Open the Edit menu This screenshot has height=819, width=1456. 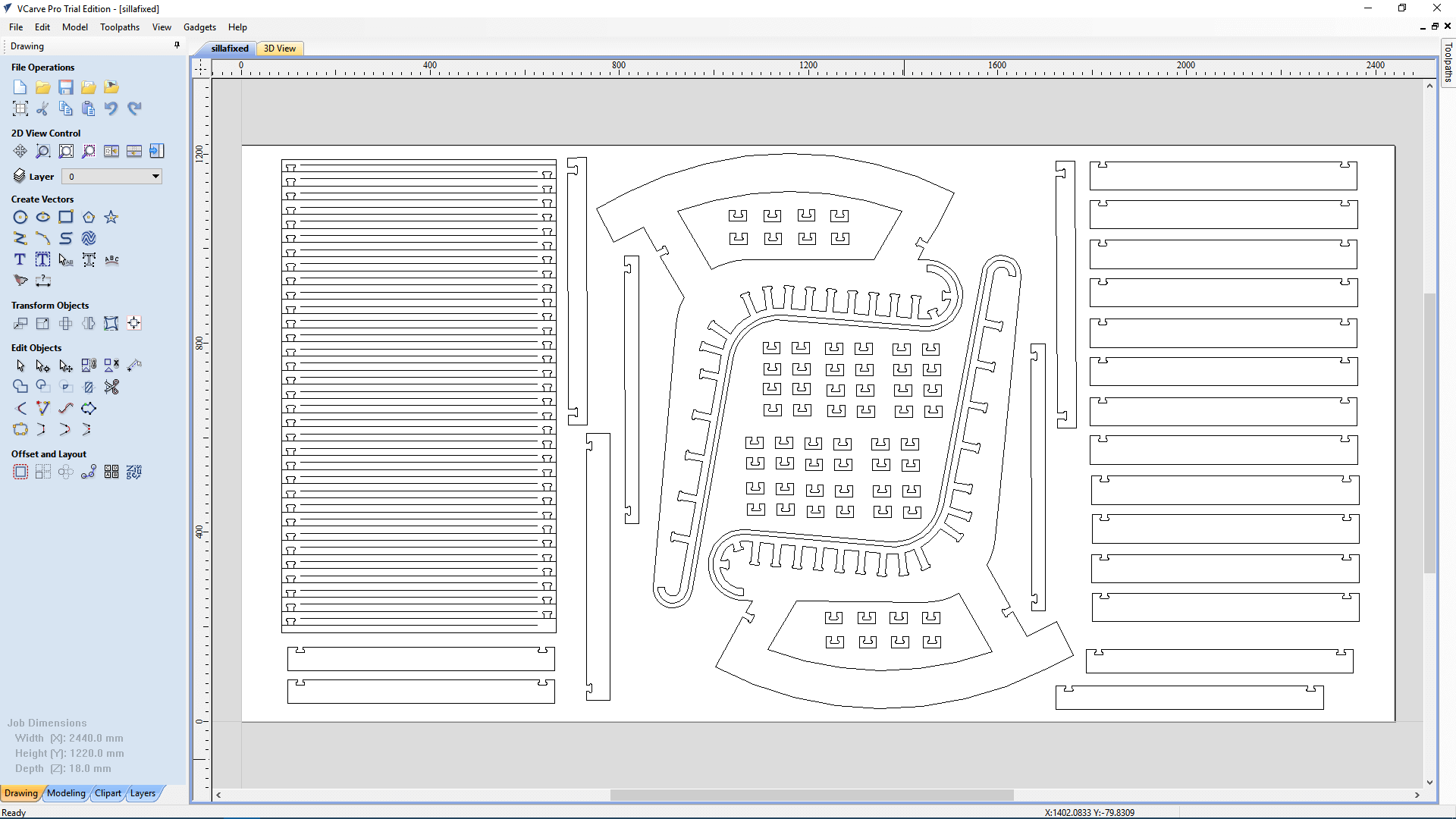point(42,27)
